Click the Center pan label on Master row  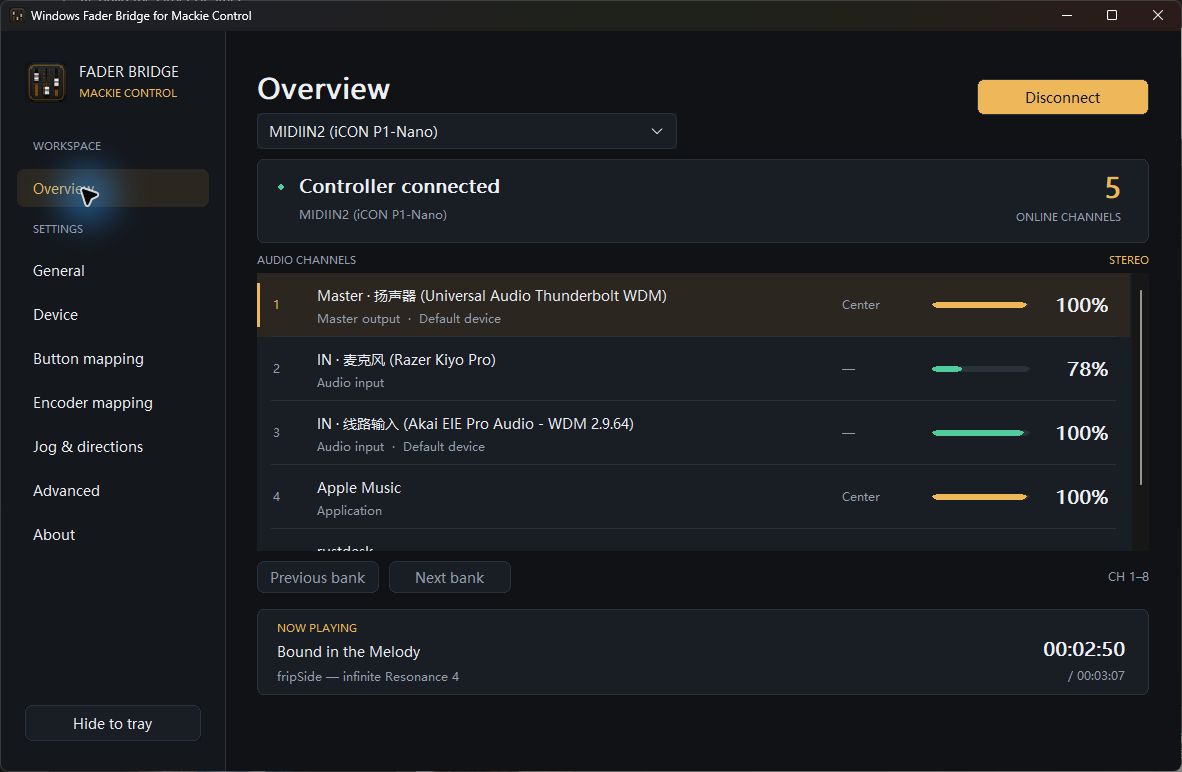click(x=861, y=305)
